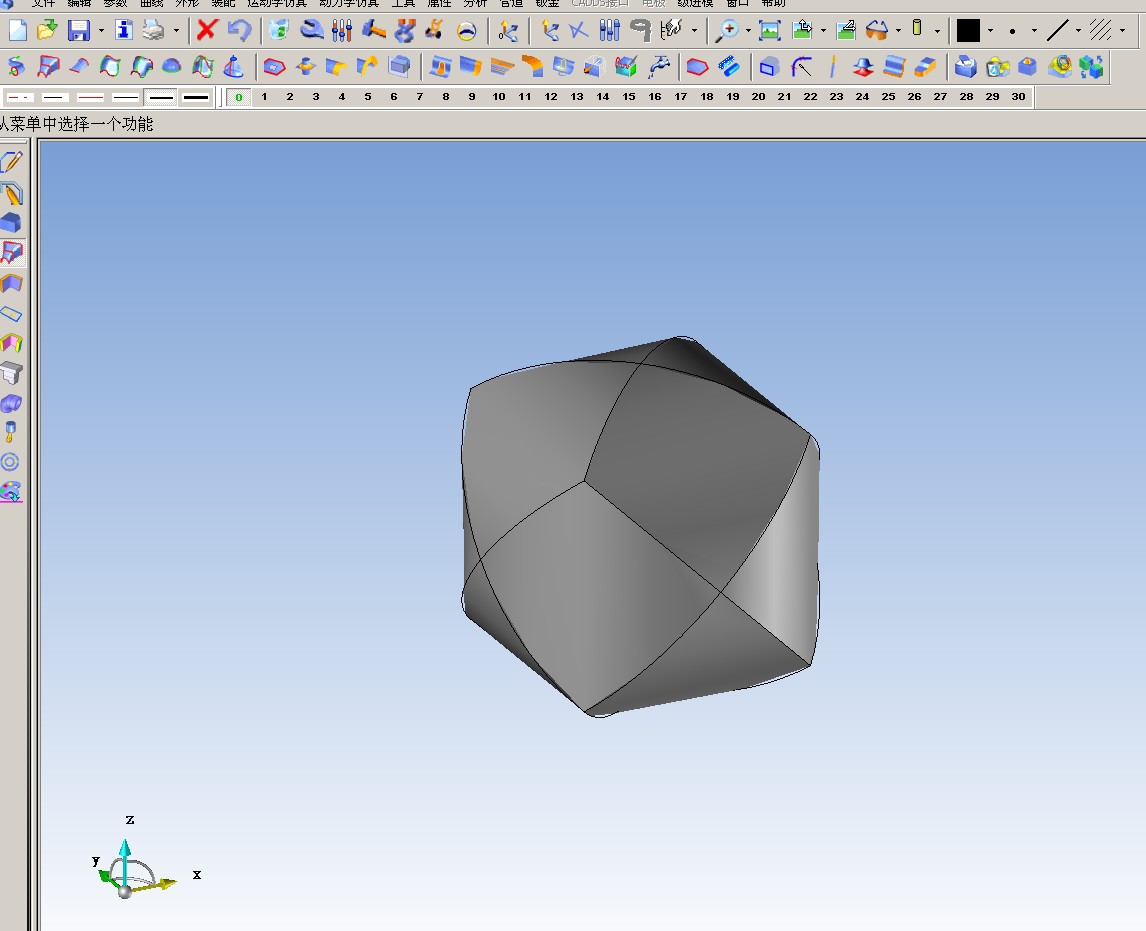Screen dimensions: 1146x931
Task: Select the point style dot button
Action: 1012,31
